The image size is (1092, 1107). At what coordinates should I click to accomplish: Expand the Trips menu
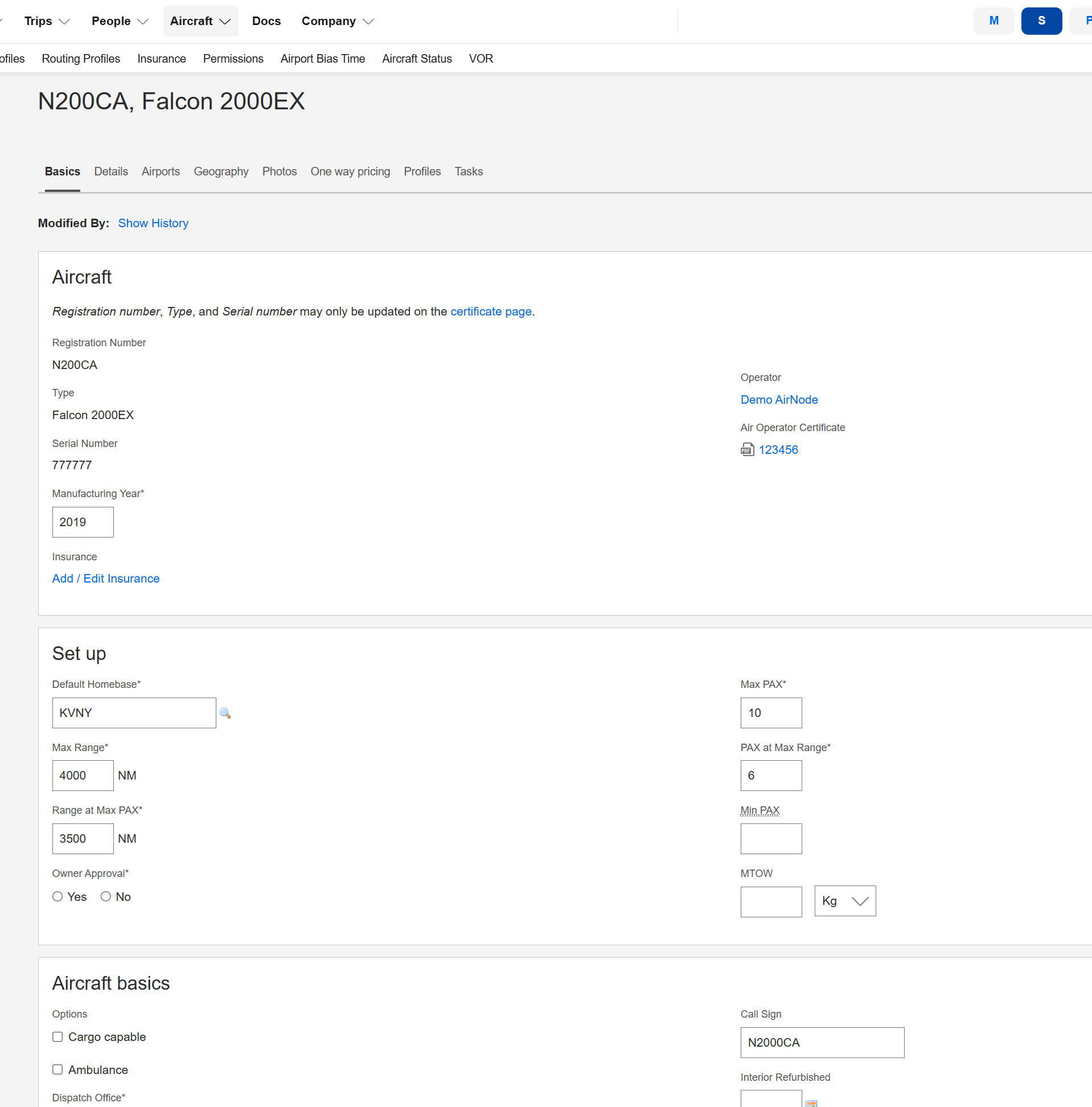click(x=47, y=21)
